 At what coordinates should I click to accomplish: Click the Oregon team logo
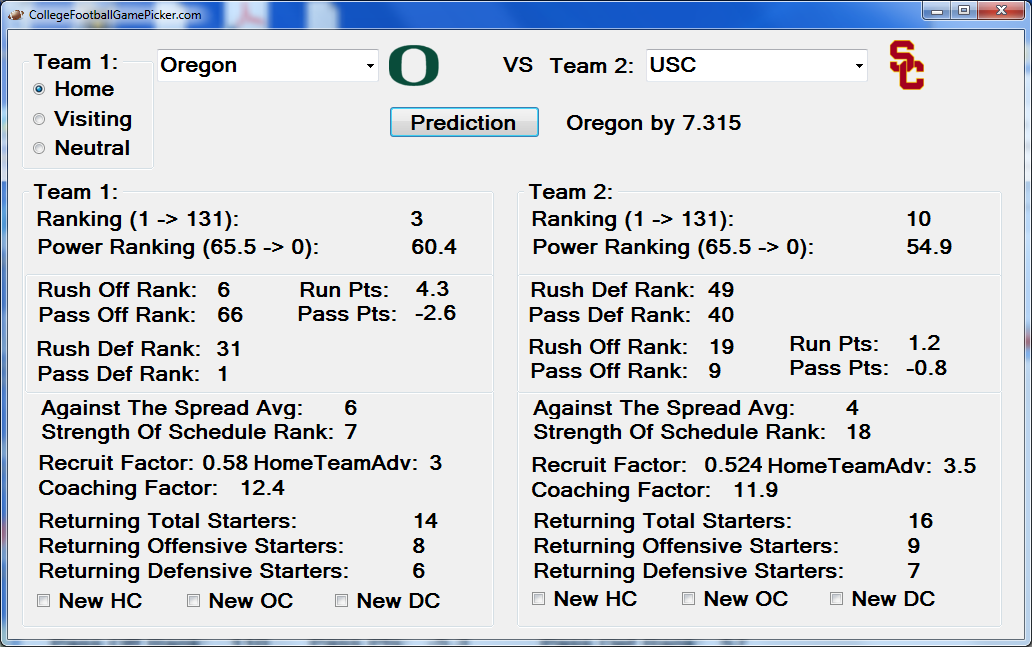click(413, 66)
